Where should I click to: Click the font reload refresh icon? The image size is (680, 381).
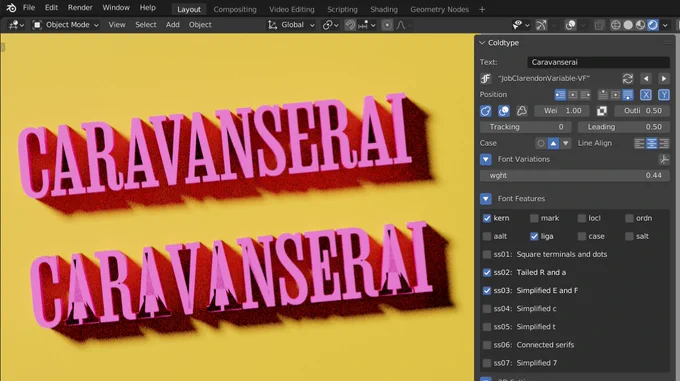628,78
